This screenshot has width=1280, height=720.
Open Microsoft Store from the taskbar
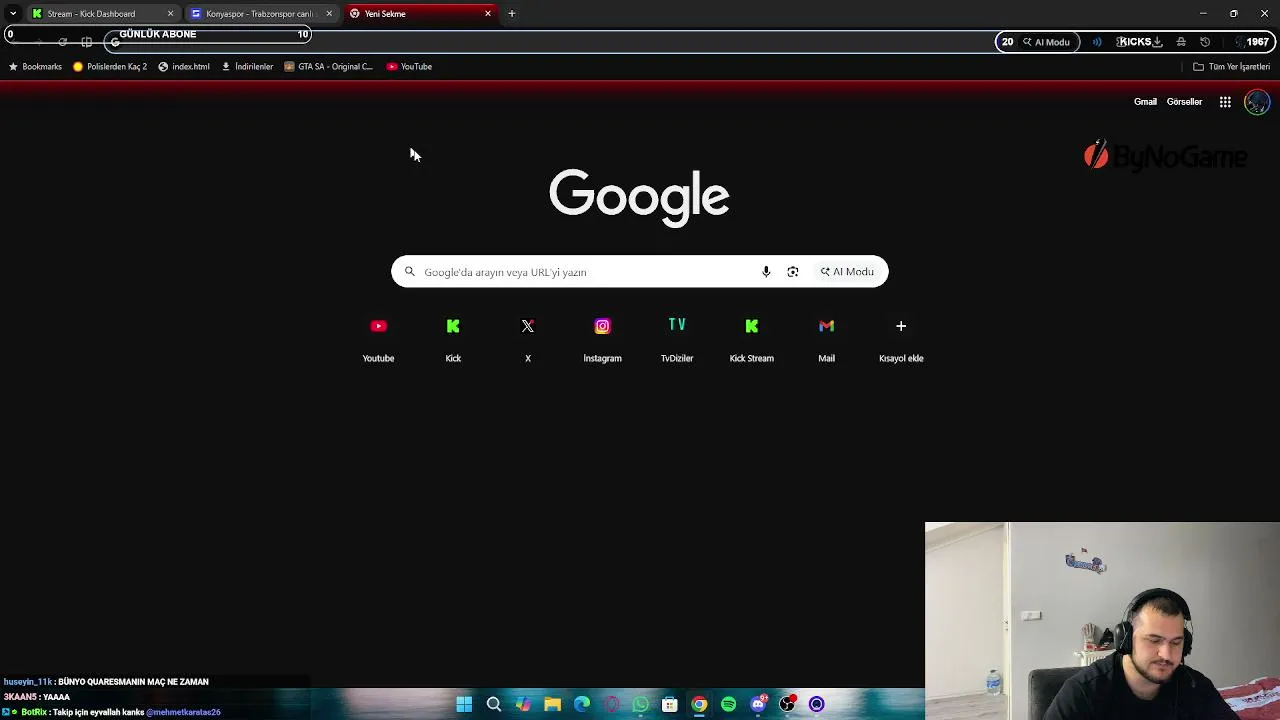670,704
